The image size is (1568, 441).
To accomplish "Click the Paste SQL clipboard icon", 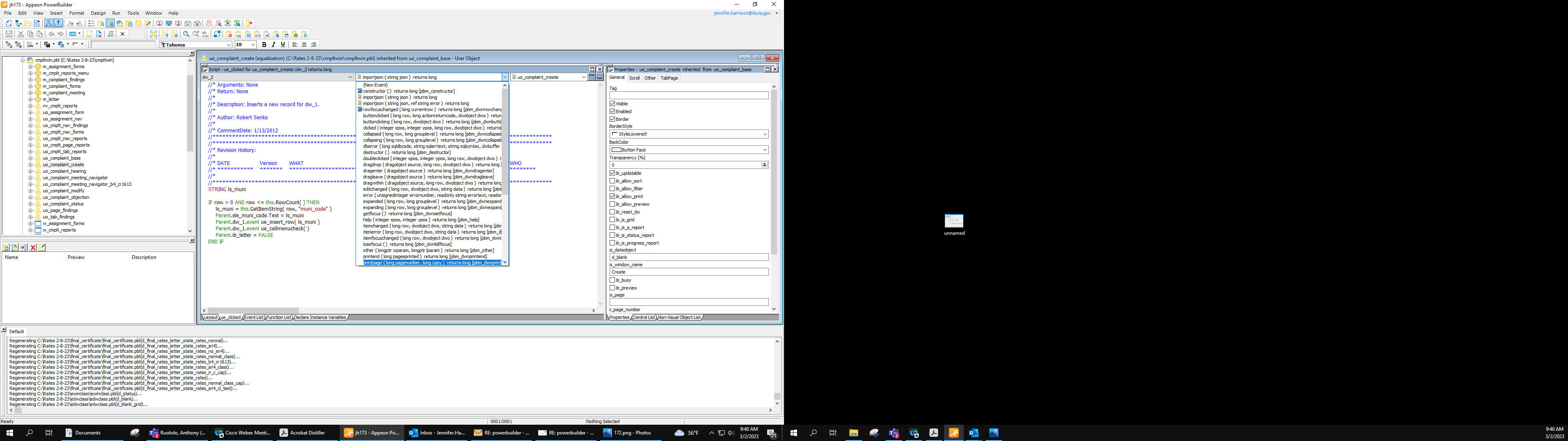I will point(238,34).
